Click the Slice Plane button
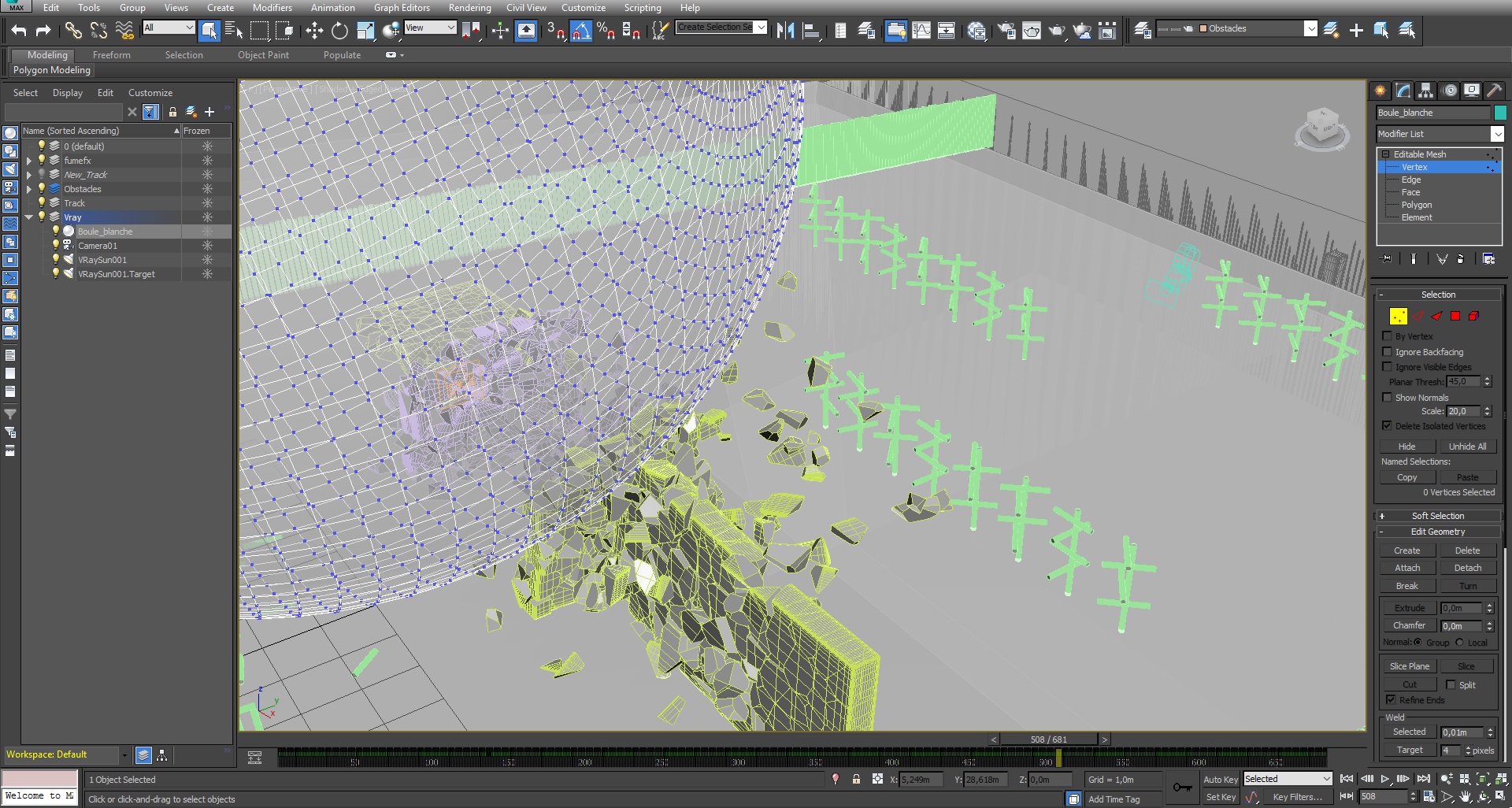The image size is (1512, 808). click(x=1409, y=666)
